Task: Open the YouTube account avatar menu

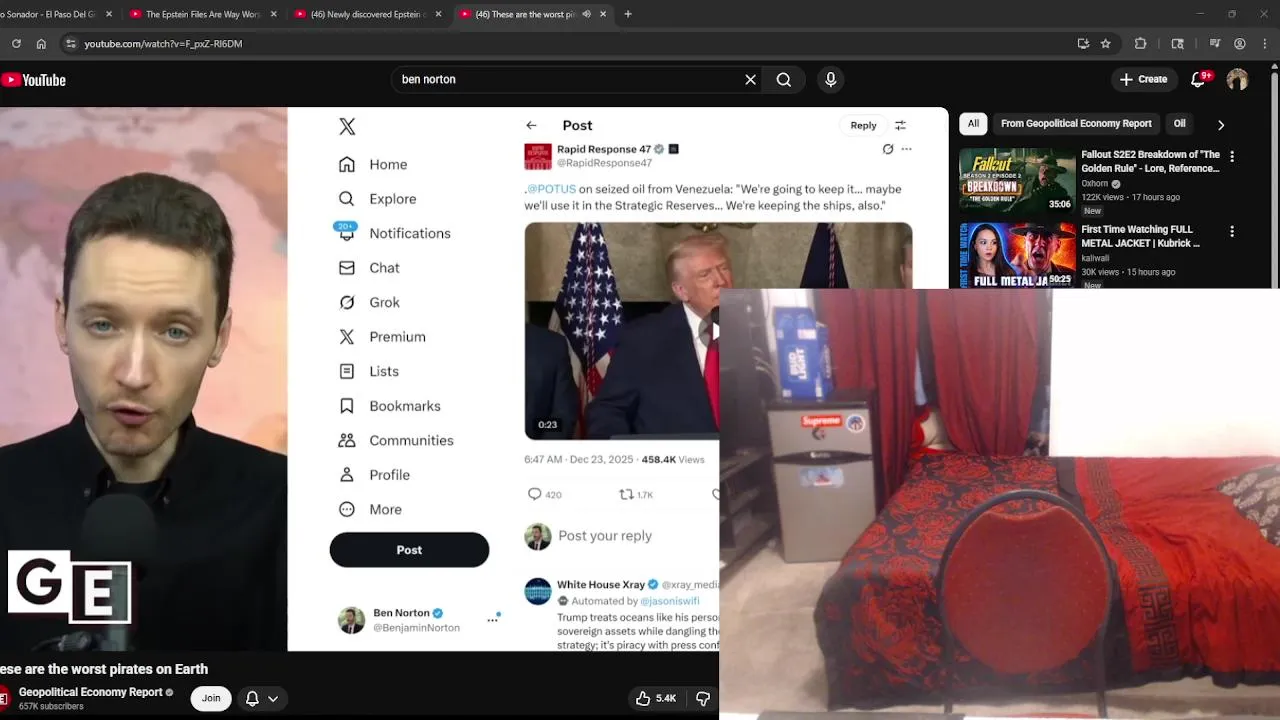Action: [x=1238, y=80]
